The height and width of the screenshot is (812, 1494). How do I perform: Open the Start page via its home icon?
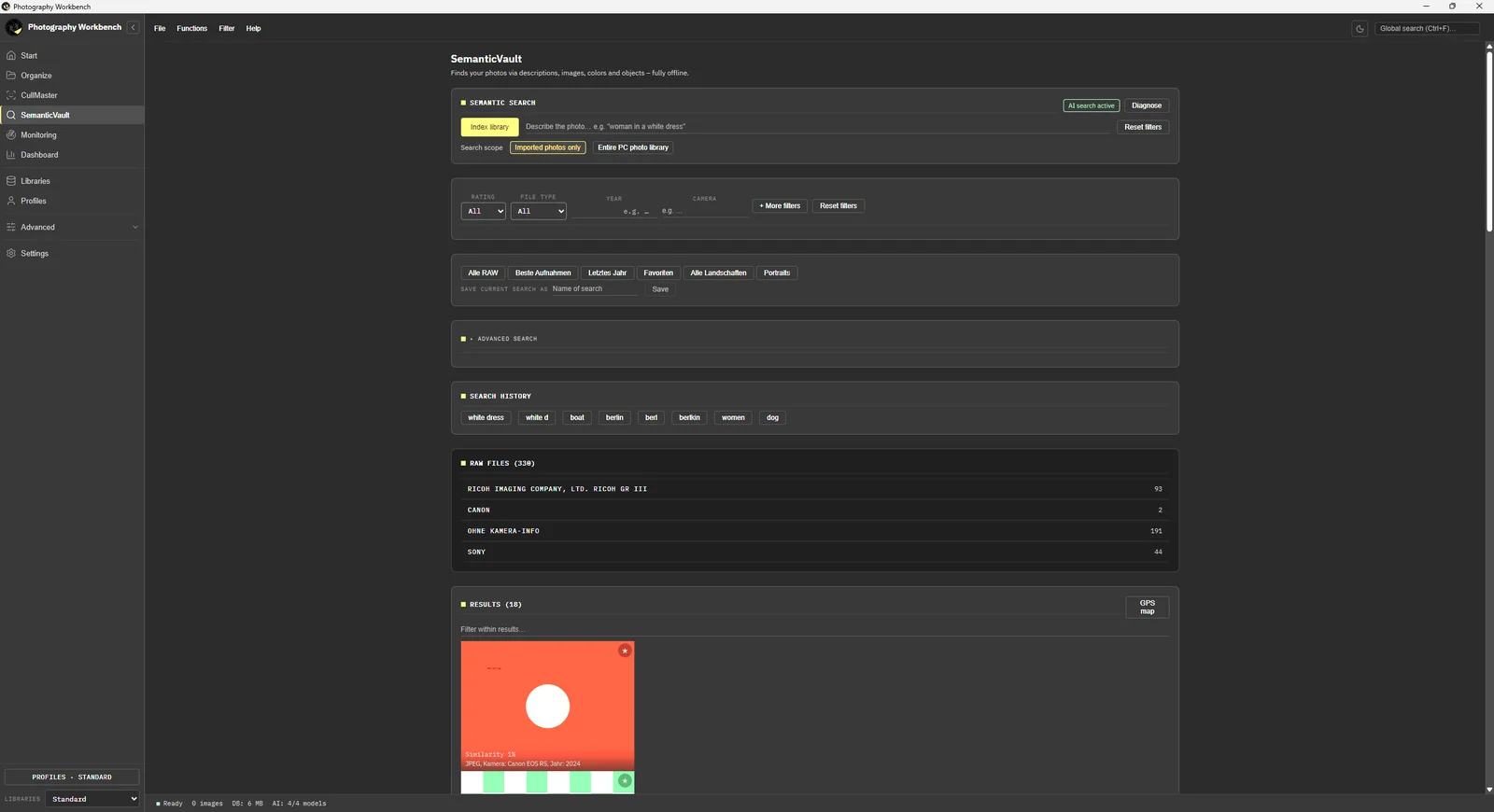pyautogui.click(x=11, y=56)
